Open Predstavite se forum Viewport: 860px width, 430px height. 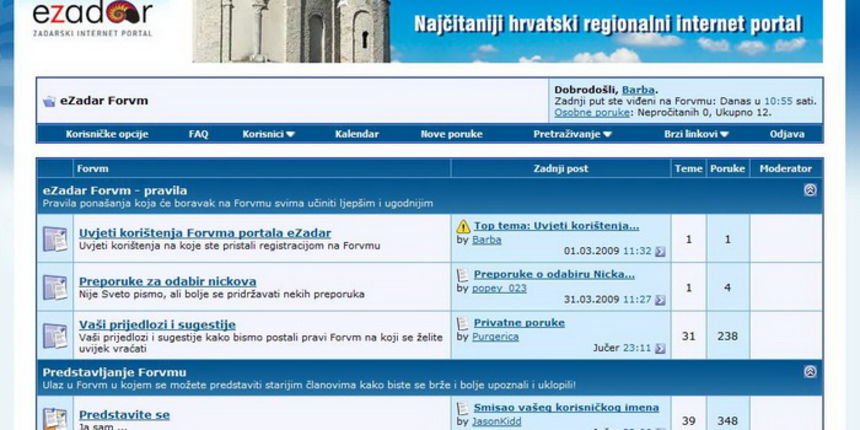point(124,415)
